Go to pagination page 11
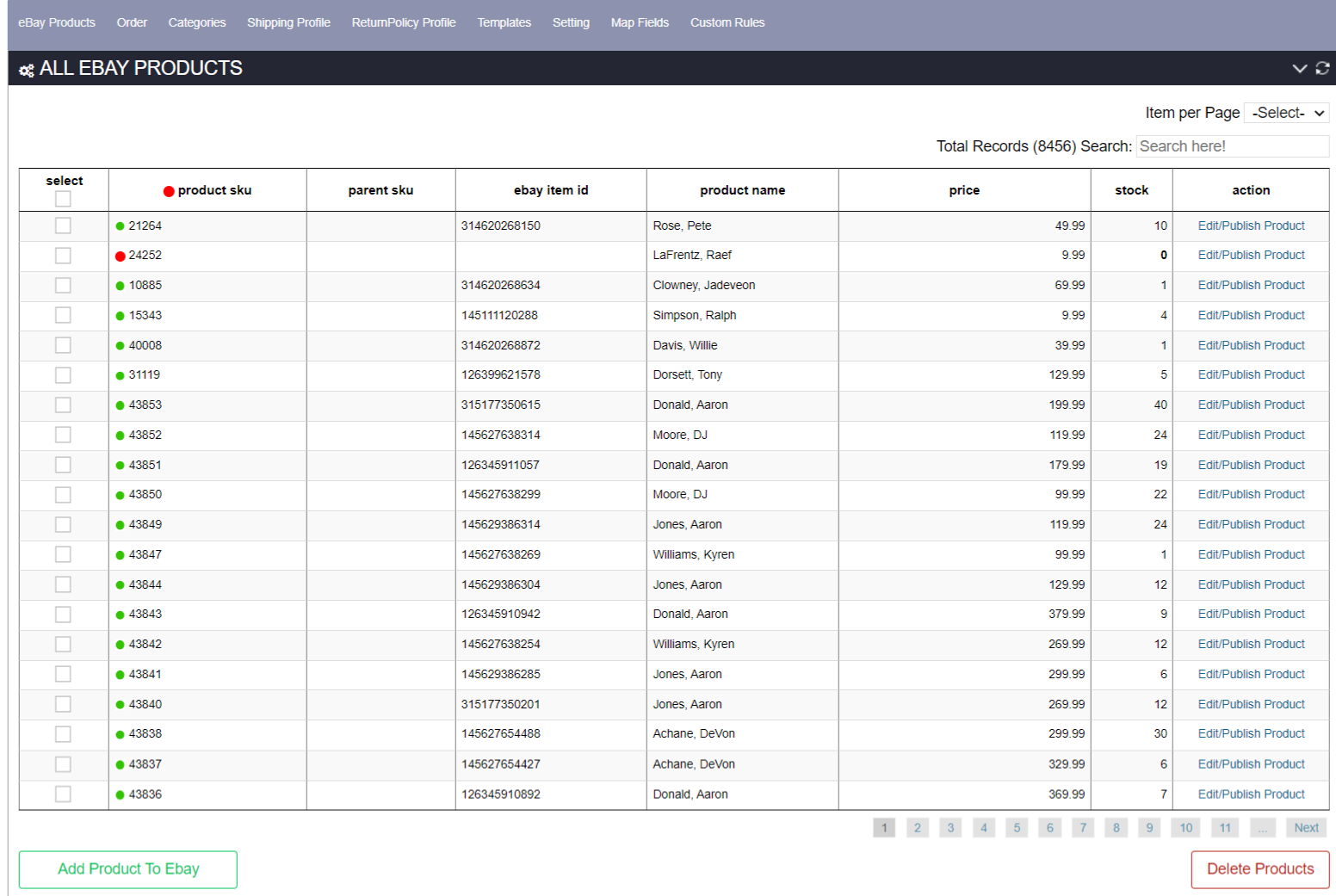This screenshot has width=1336, height=896. click(x=1225, y=828)
